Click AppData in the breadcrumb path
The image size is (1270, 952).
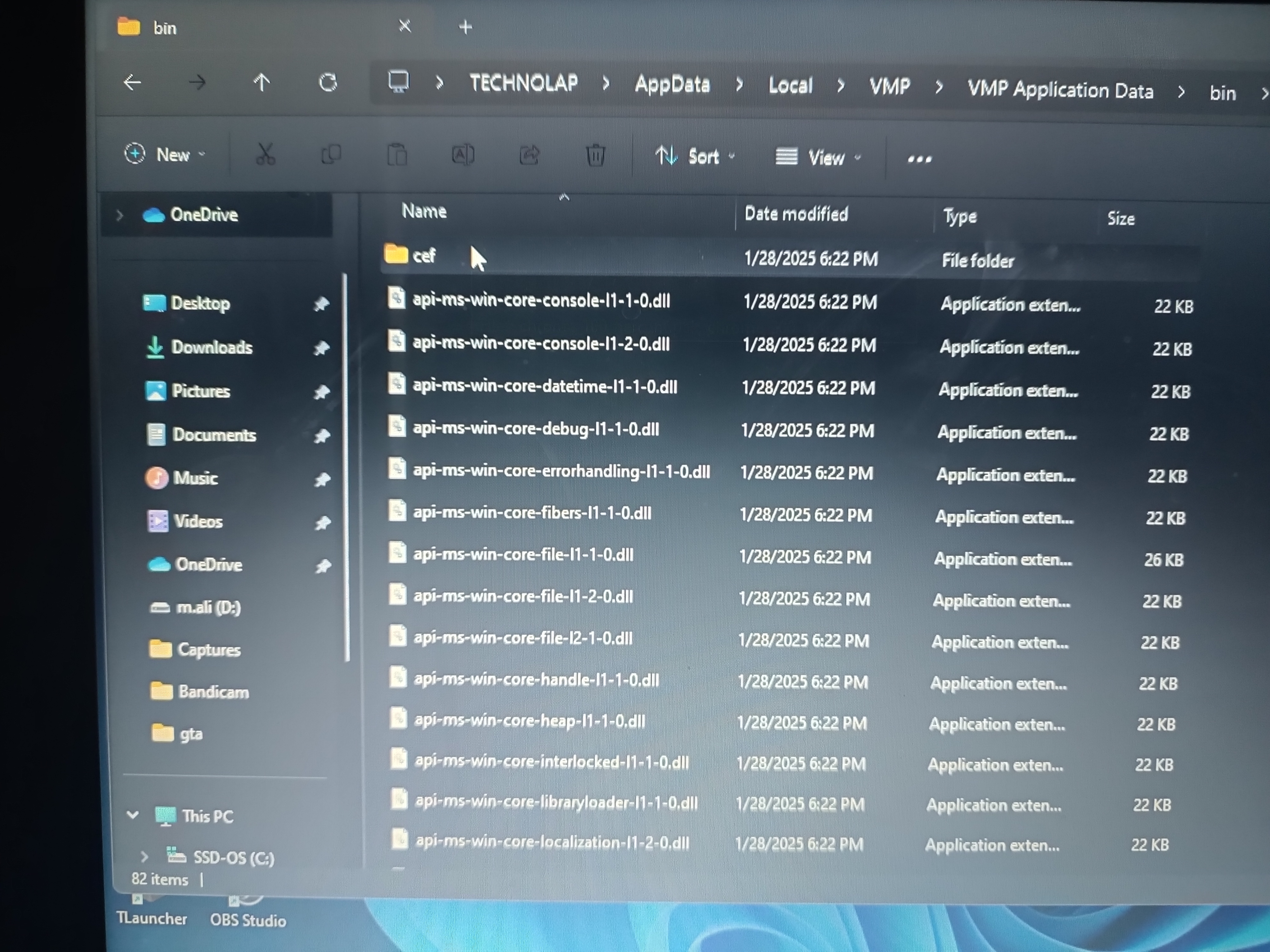coord(672,85)
